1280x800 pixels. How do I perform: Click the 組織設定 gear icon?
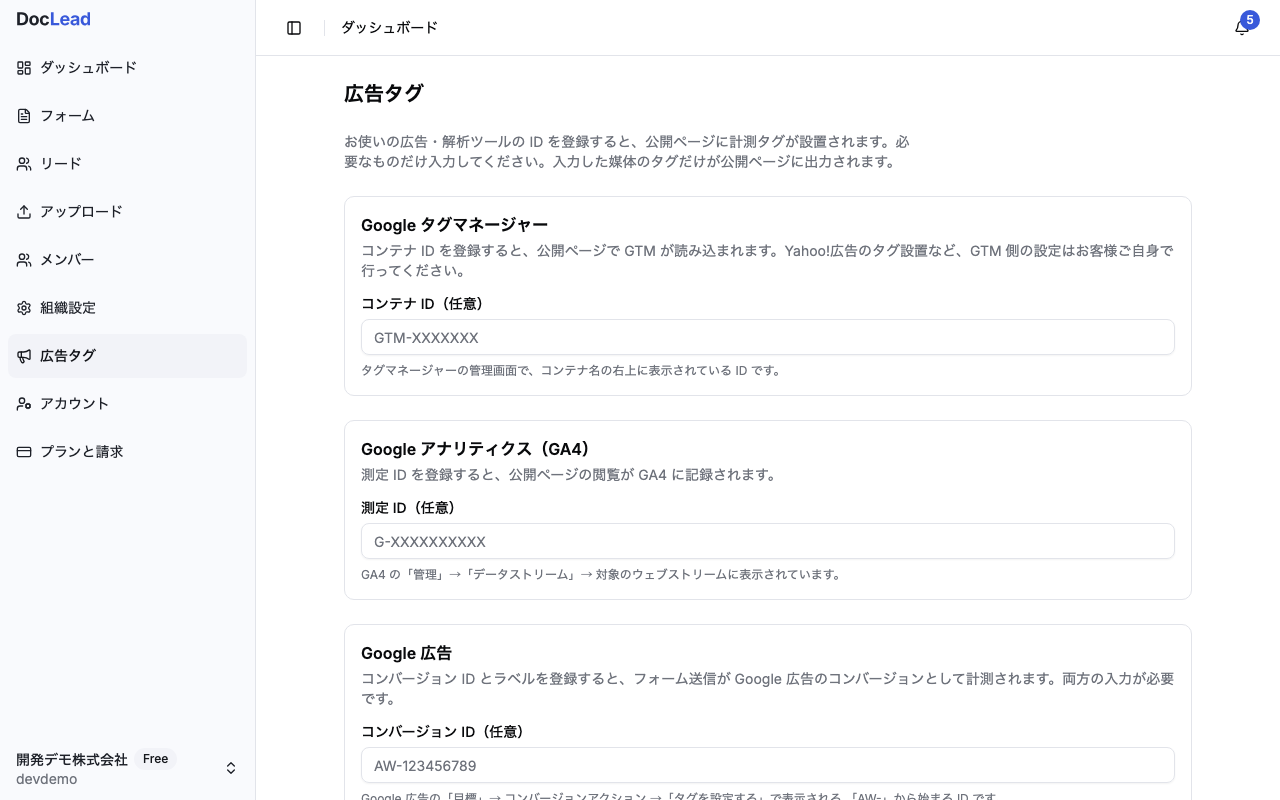pyautogui.click(x=24, y=308)
